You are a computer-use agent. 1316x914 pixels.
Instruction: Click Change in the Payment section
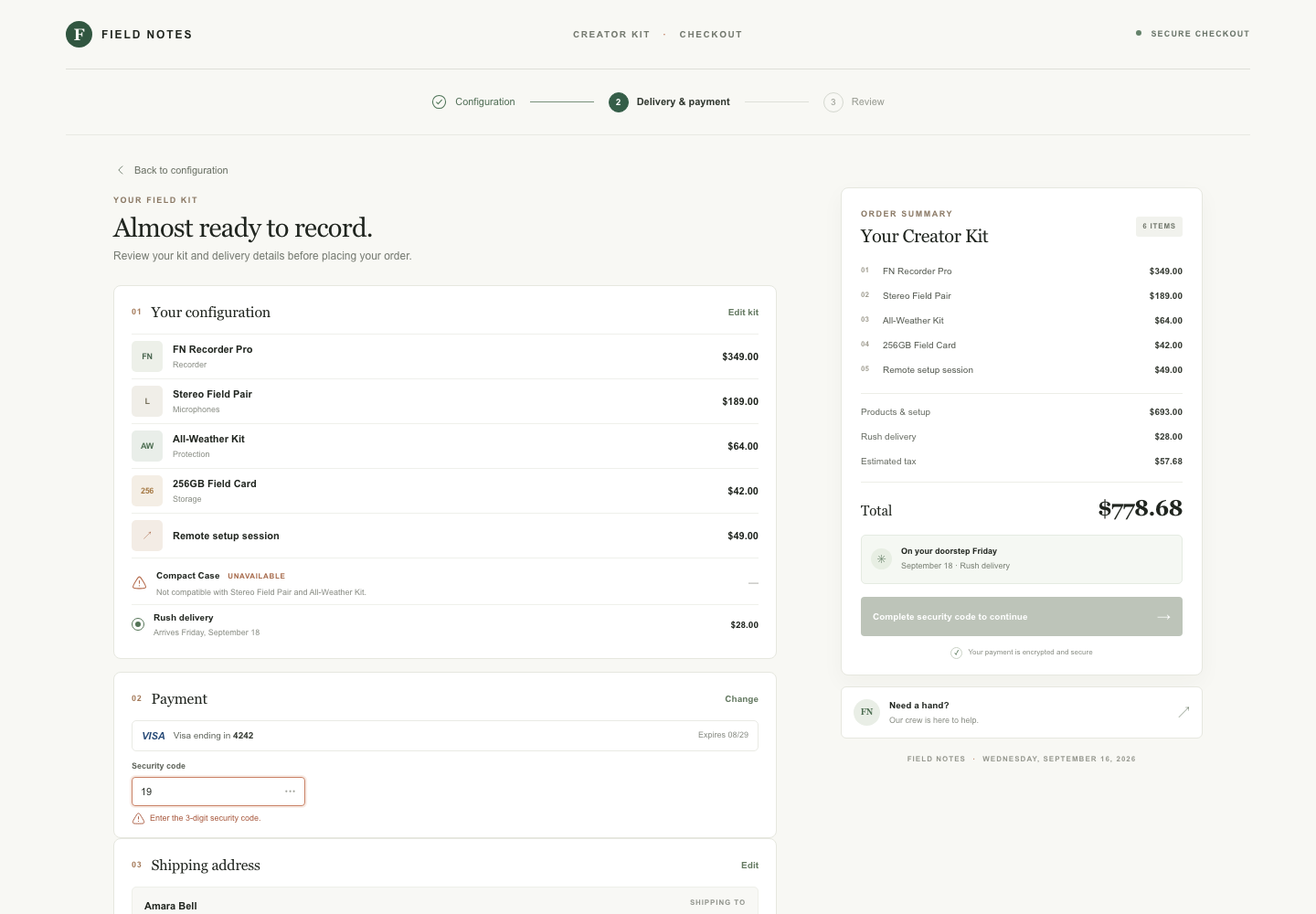pos(741,699)
